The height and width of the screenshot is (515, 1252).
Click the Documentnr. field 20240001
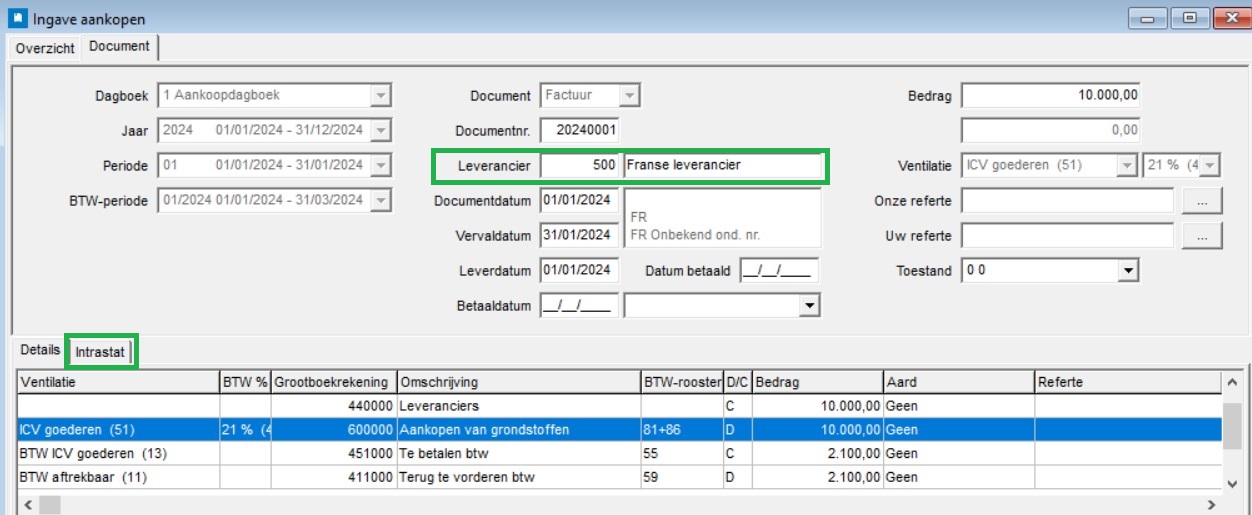(580, 131)
